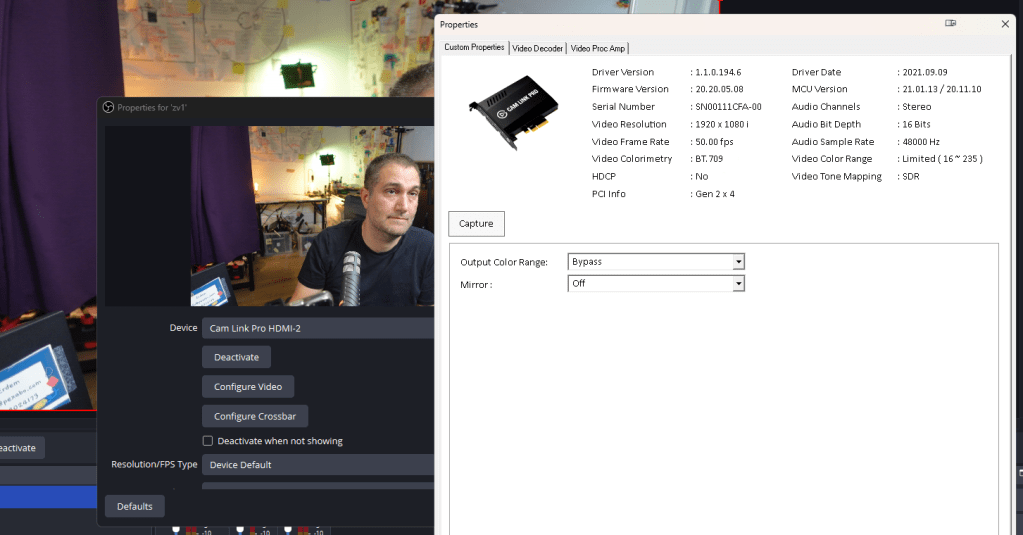Open the Mirror dropdown

656,283
